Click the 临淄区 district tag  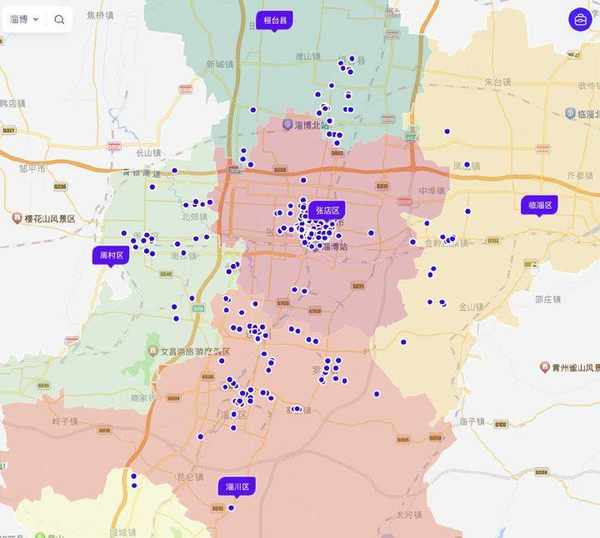pos(540,205)
